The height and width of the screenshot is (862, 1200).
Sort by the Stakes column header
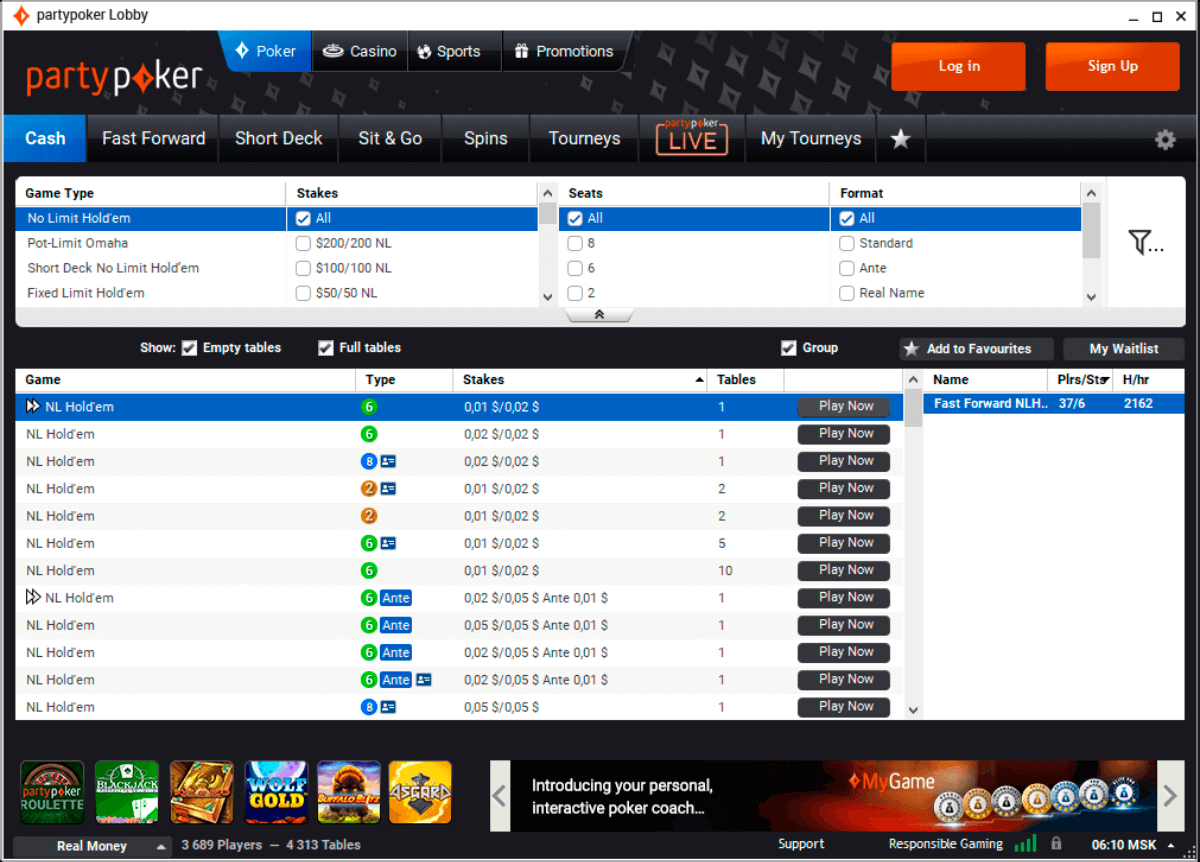(x=580, y=380)
